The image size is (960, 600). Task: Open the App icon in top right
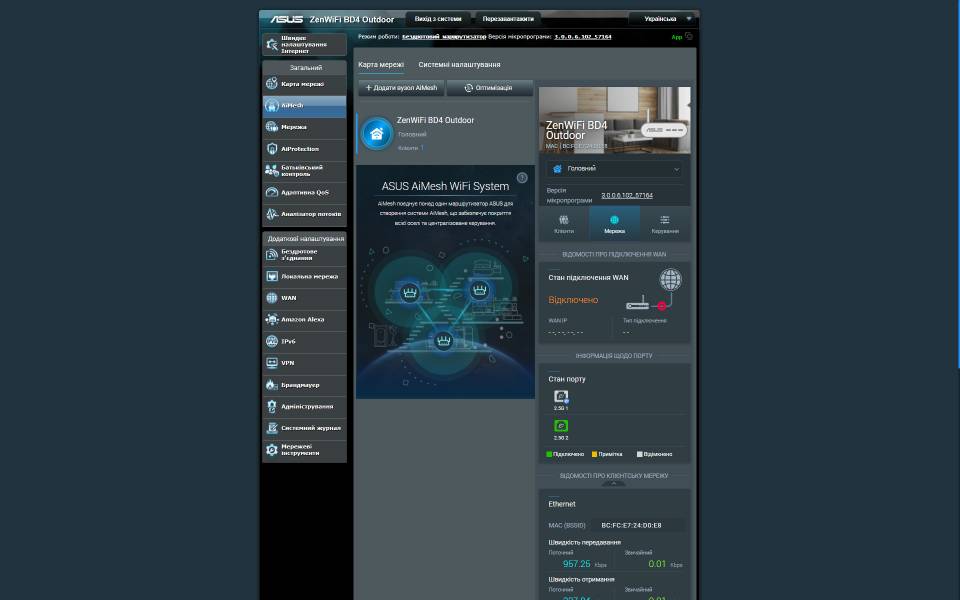681,37
